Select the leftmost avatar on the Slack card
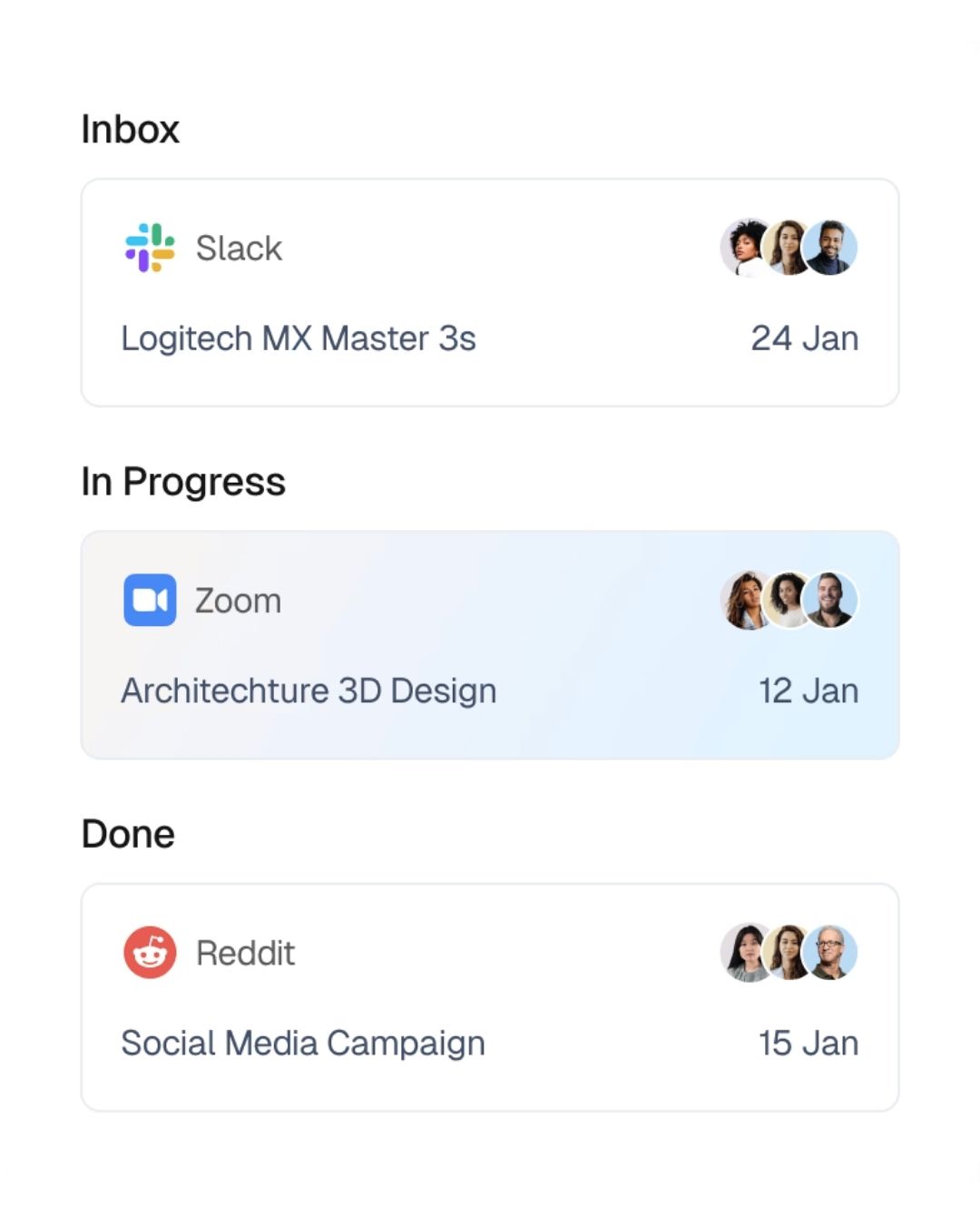 pos(744,248)
